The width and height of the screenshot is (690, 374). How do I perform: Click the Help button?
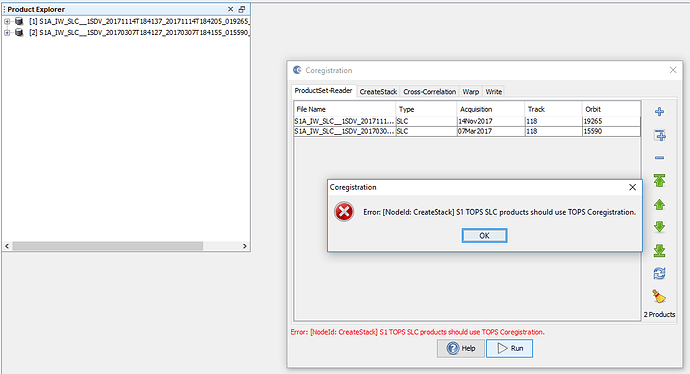click(461, 348)
